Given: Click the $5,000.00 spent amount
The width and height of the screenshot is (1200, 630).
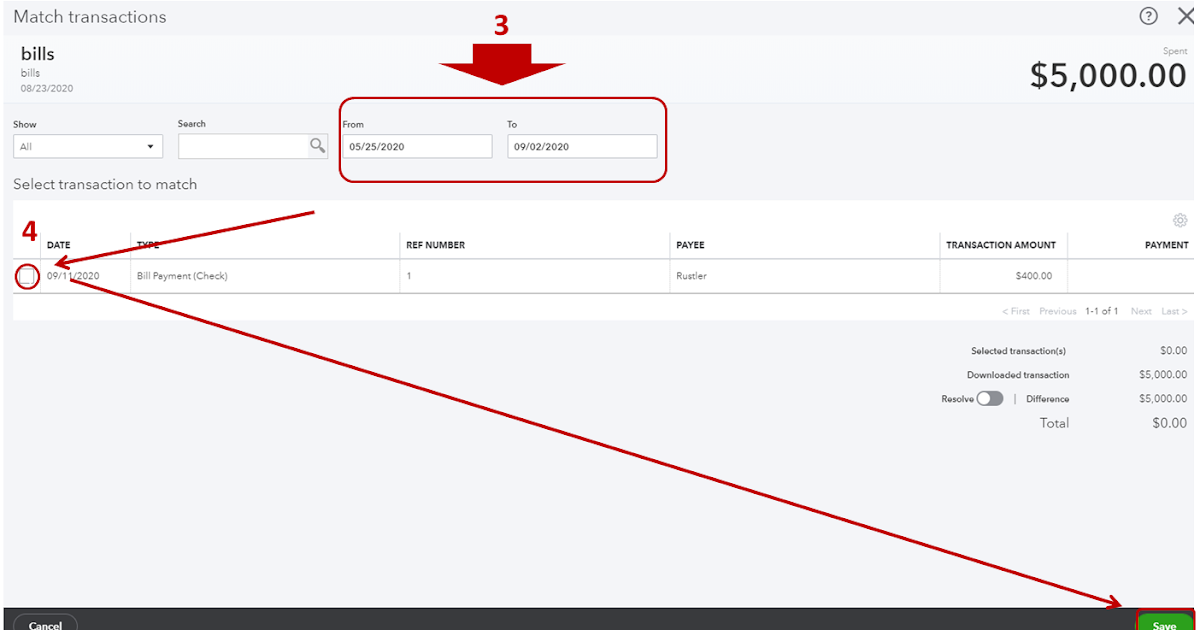Looking at the screenshot, I should [x=1108, y=75].
